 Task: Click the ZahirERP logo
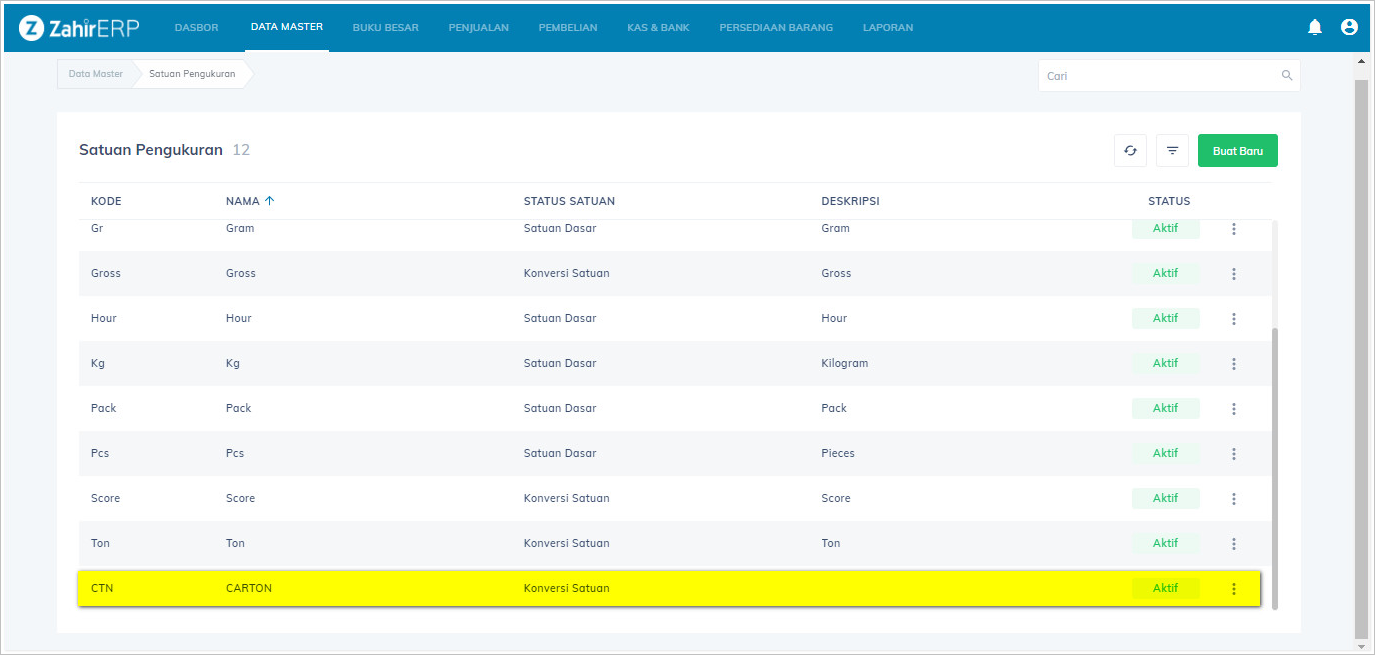pyautogui.click(x=79, y=28)
